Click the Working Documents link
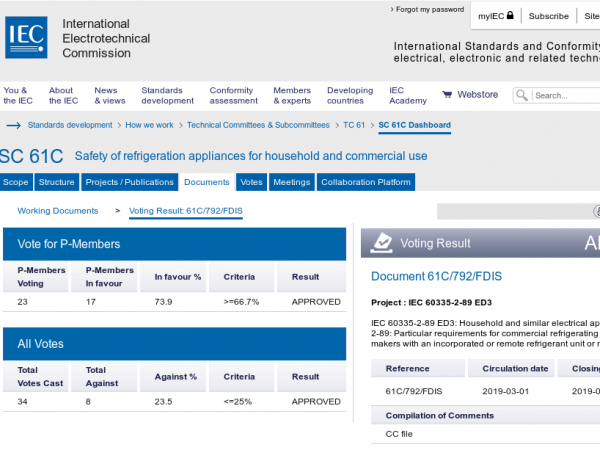600x450 pixels. 58,211
